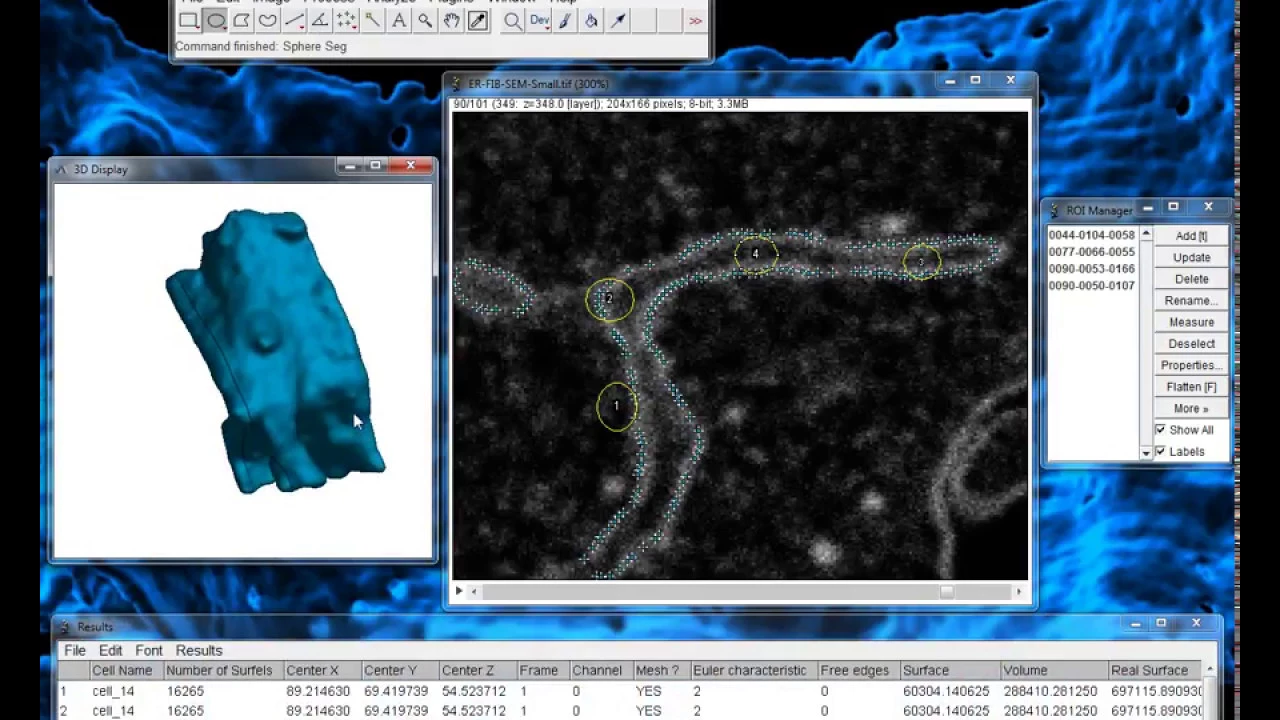
Task: Select ROI 0077-0066-0055 in list
Action: (1091, 252)
